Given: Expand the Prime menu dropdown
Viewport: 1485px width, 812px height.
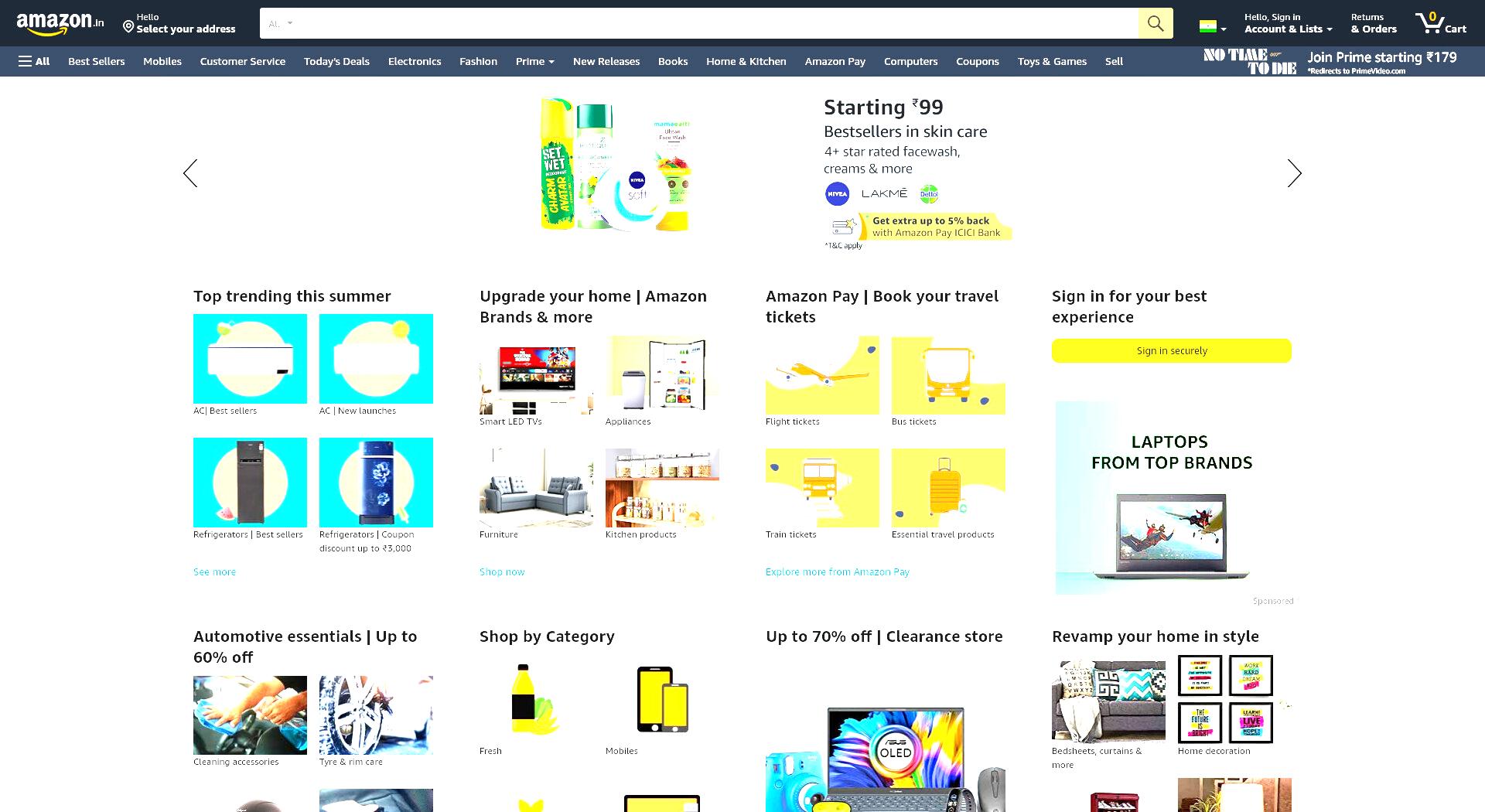Looking at the screenshot, I should point(535,61).
